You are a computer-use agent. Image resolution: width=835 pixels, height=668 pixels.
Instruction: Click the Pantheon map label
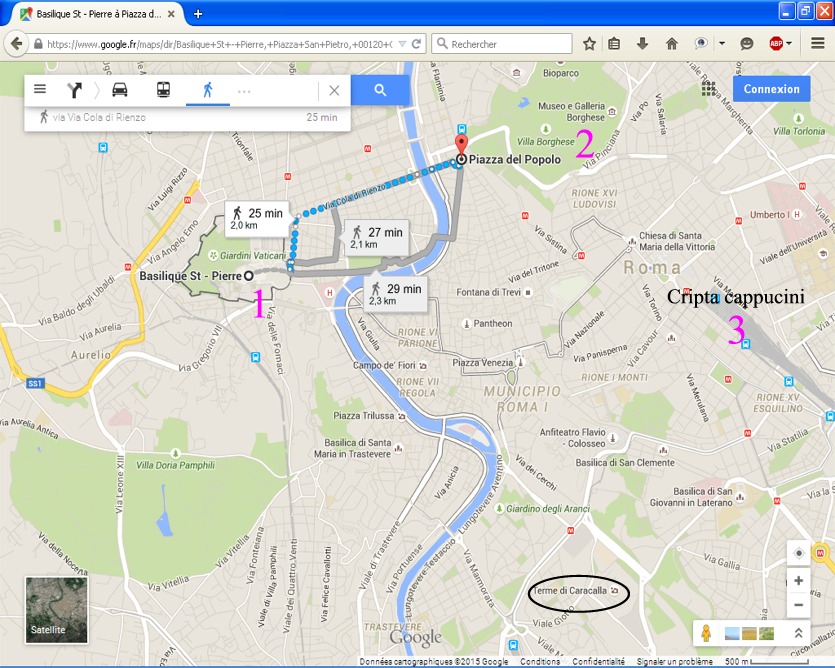(x=493, y=323)
